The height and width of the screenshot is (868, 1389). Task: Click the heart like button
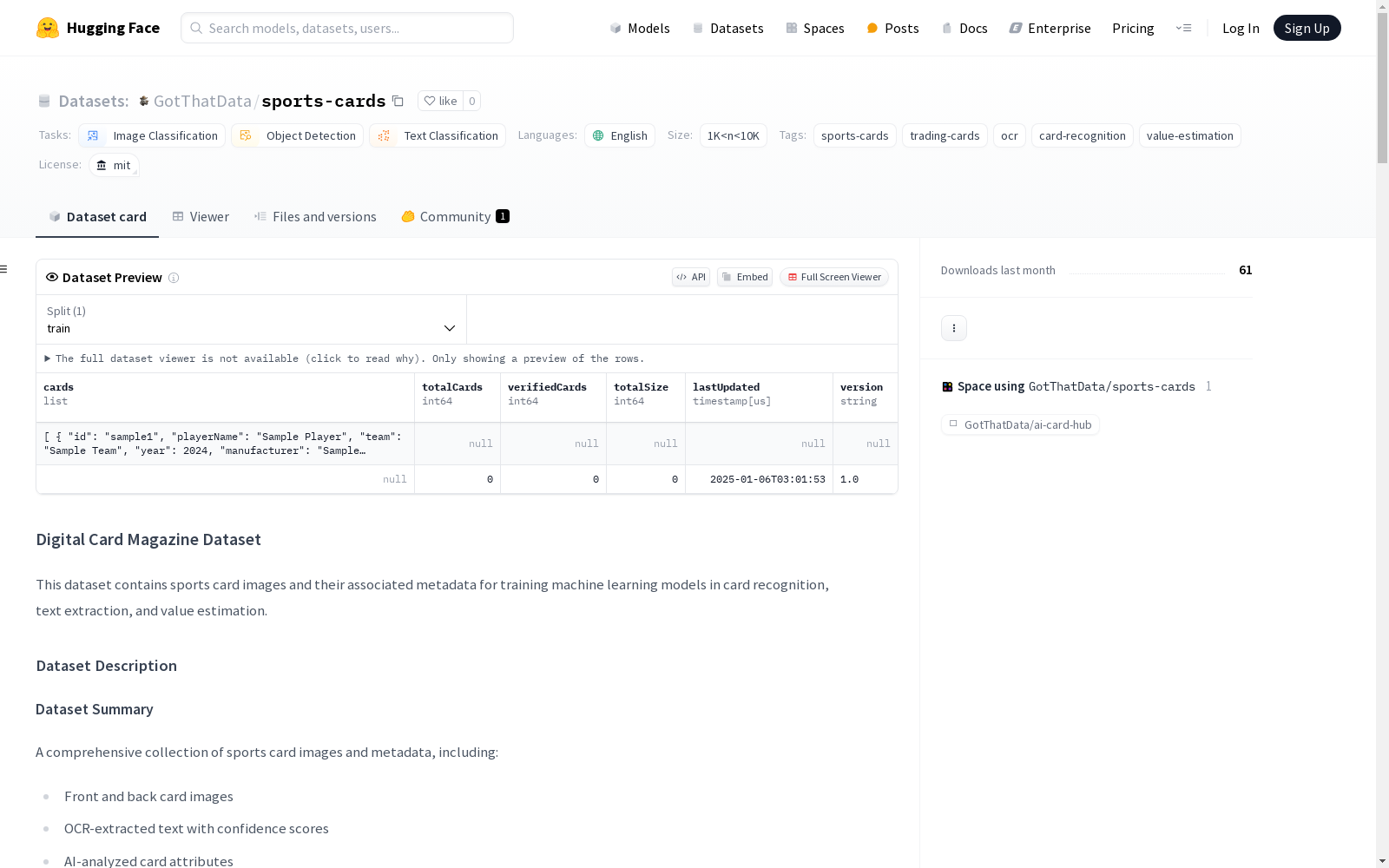(x=440, y=101)
